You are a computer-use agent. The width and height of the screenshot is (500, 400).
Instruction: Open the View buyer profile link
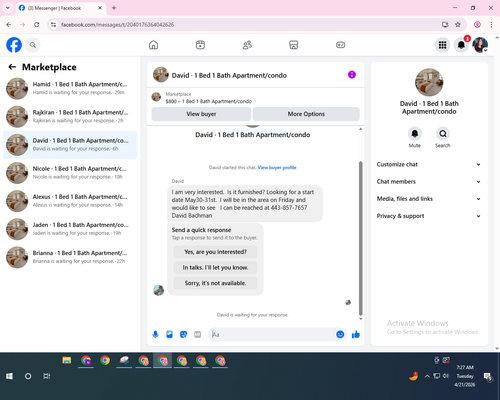click(277, 168)
